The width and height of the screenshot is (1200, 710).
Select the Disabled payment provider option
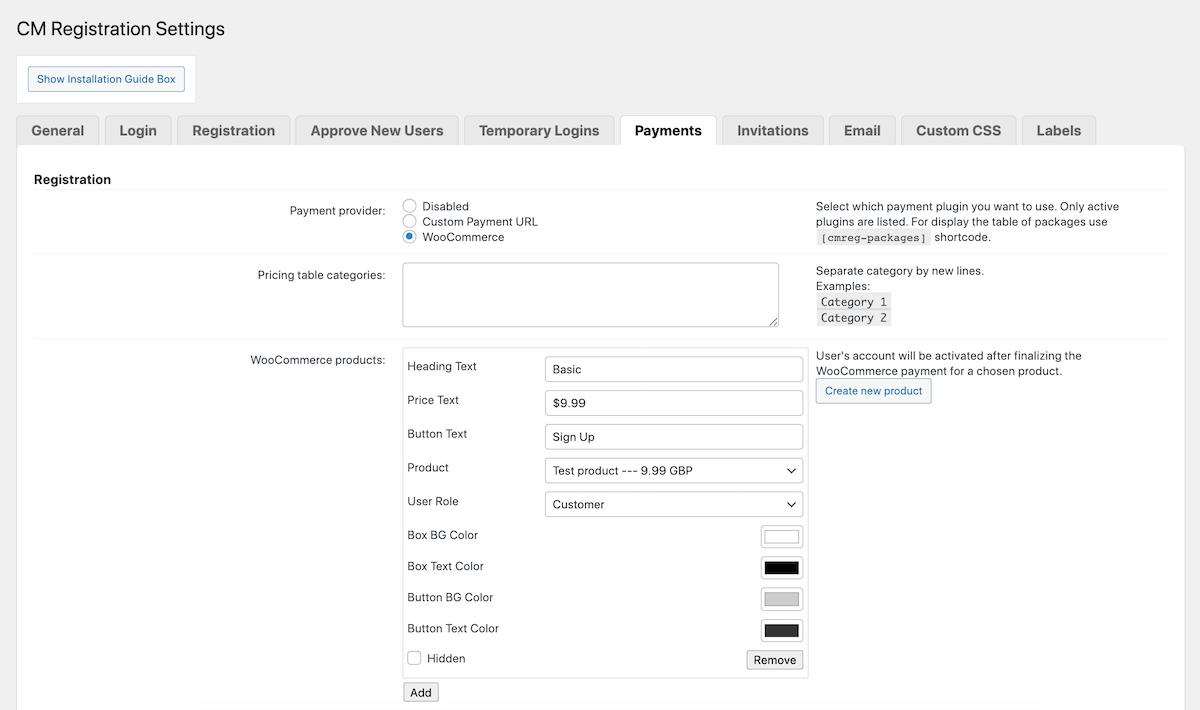coord(410,206)
